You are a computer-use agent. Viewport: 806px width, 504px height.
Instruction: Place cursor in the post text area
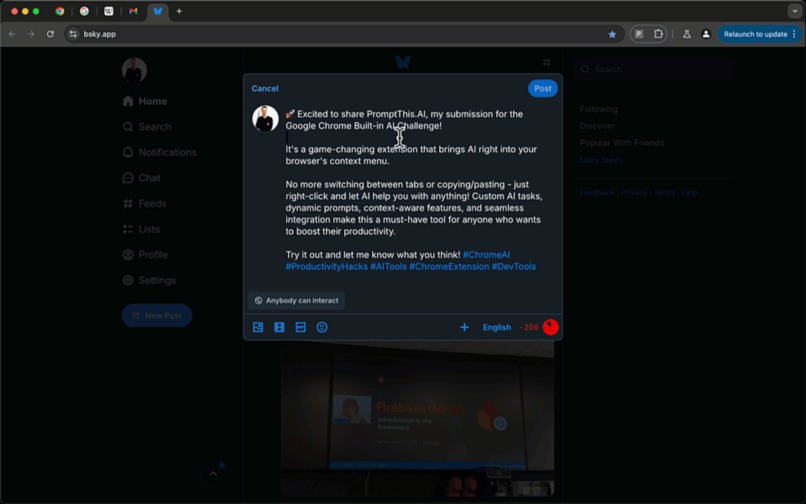pyautogui.click(x=414, y=190)
